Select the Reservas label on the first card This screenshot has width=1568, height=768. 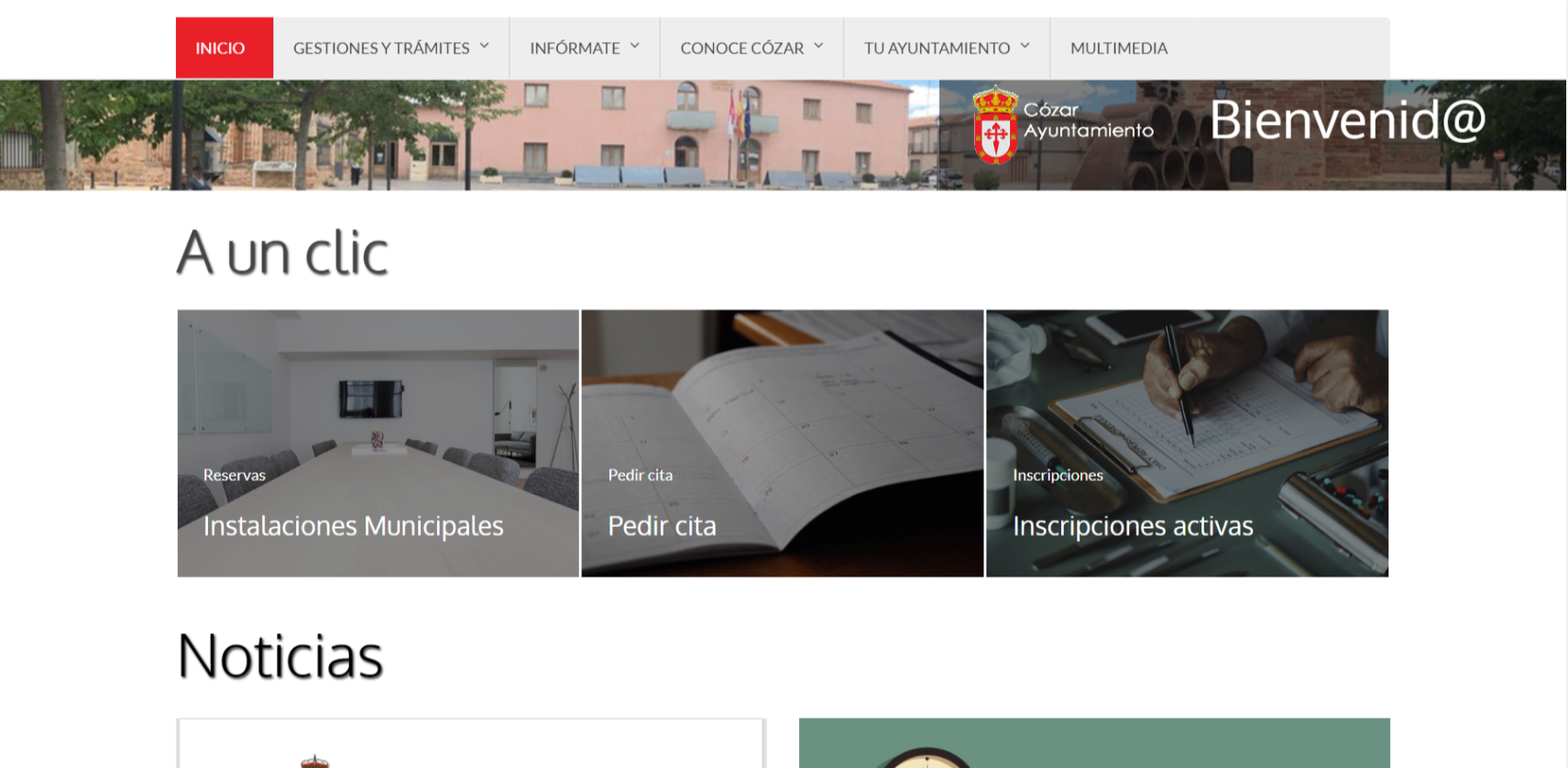pos(234,475)
